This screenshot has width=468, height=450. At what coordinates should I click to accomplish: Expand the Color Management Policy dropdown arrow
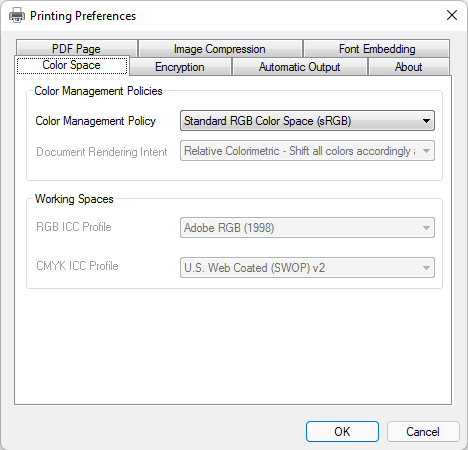426,121
